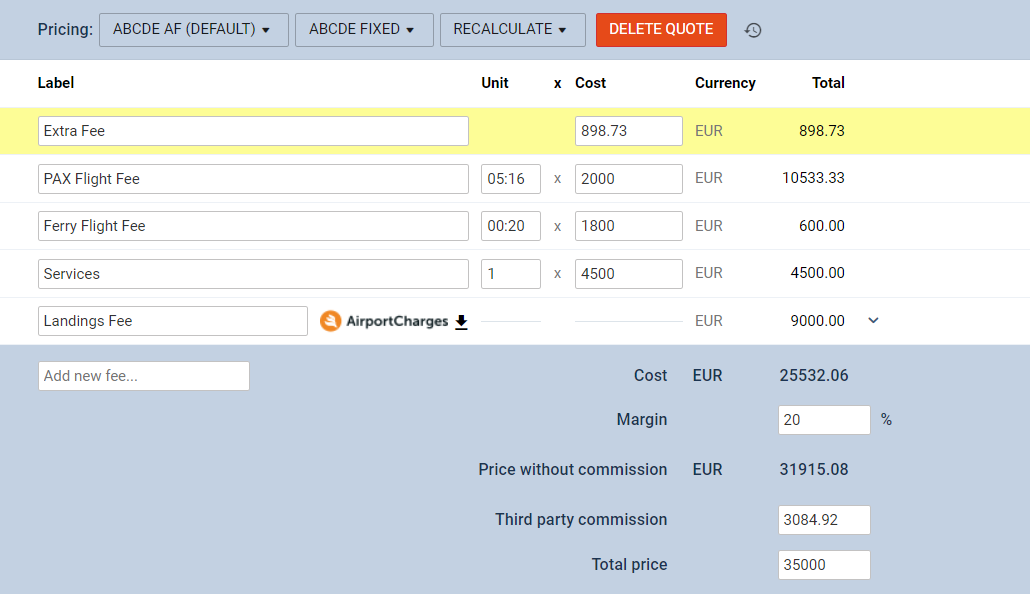Edit the PAX Flight Fee label field
The image size is (1030, 594).
click(253, 179)
